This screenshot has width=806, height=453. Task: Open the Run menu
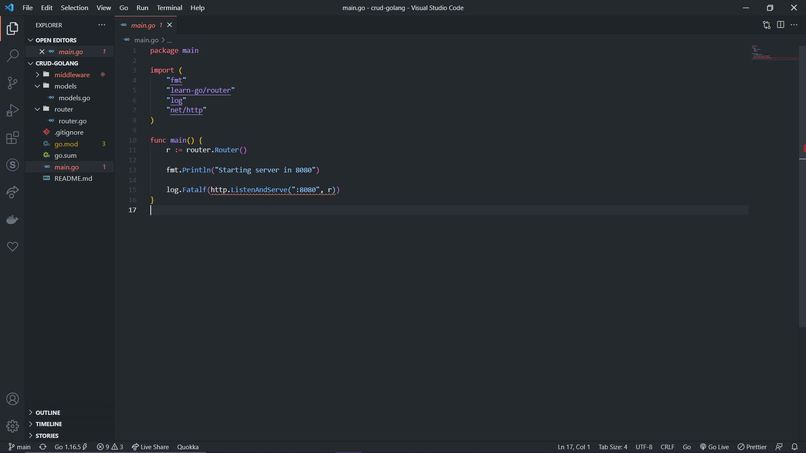pyautogui.click(x=142, y=8)
